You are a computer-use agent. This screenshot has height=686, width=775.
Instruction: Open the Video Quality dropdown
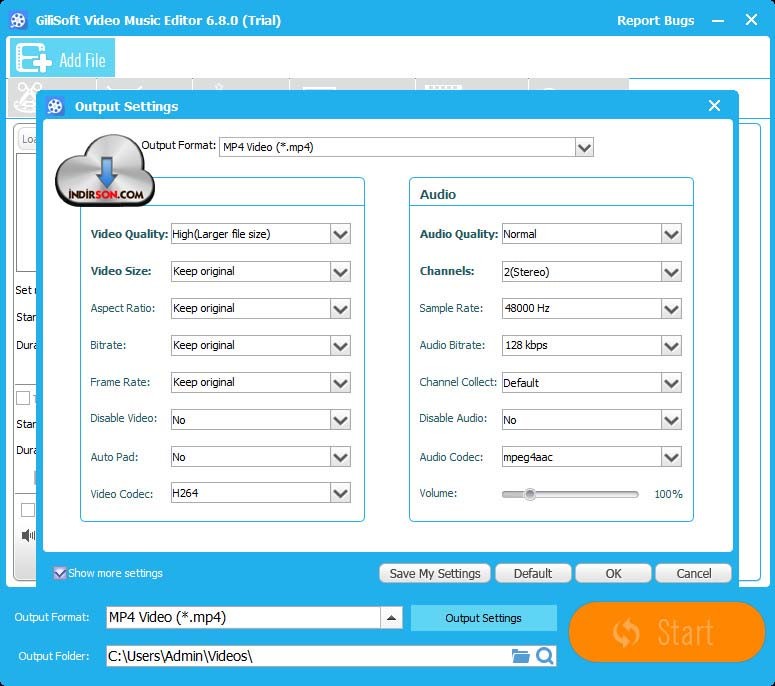(341, 234)
